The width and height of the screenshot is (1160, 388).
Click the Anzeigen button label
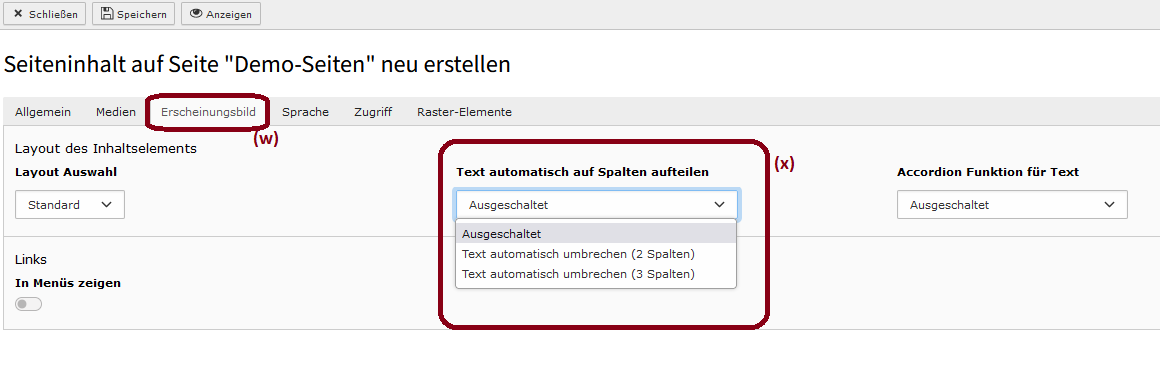[229, 14]
